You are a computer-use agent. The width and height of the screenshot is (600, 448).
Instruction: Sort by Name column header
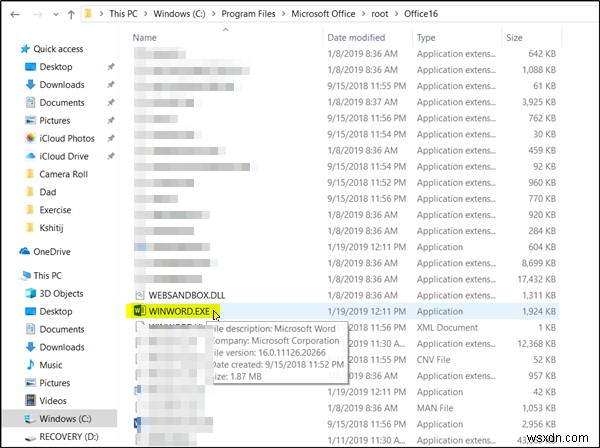point(145,37)
